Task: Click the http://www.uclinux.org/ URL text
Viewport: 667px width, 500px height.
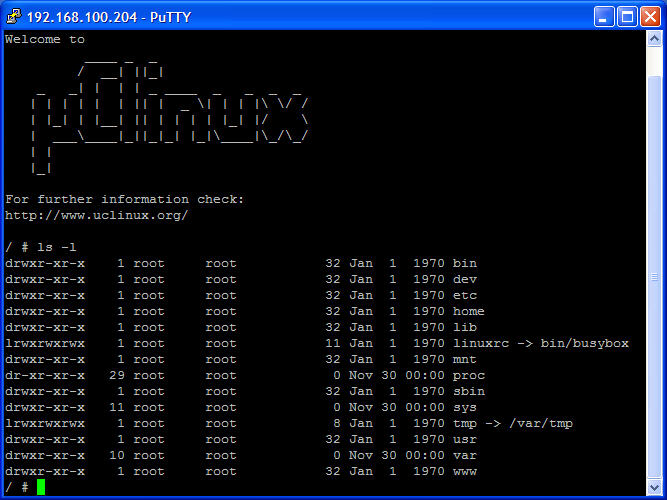Action: click(97, 215)
